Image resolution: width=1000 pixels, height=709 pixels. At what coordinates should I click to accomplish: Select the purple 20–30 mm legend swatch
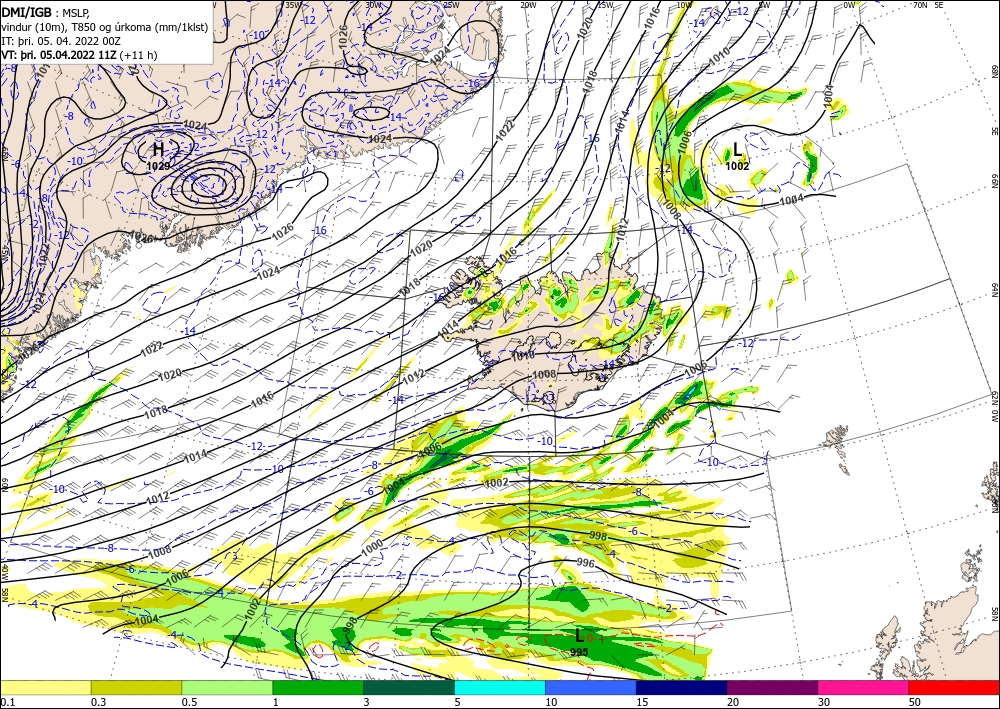coord(772,687)
